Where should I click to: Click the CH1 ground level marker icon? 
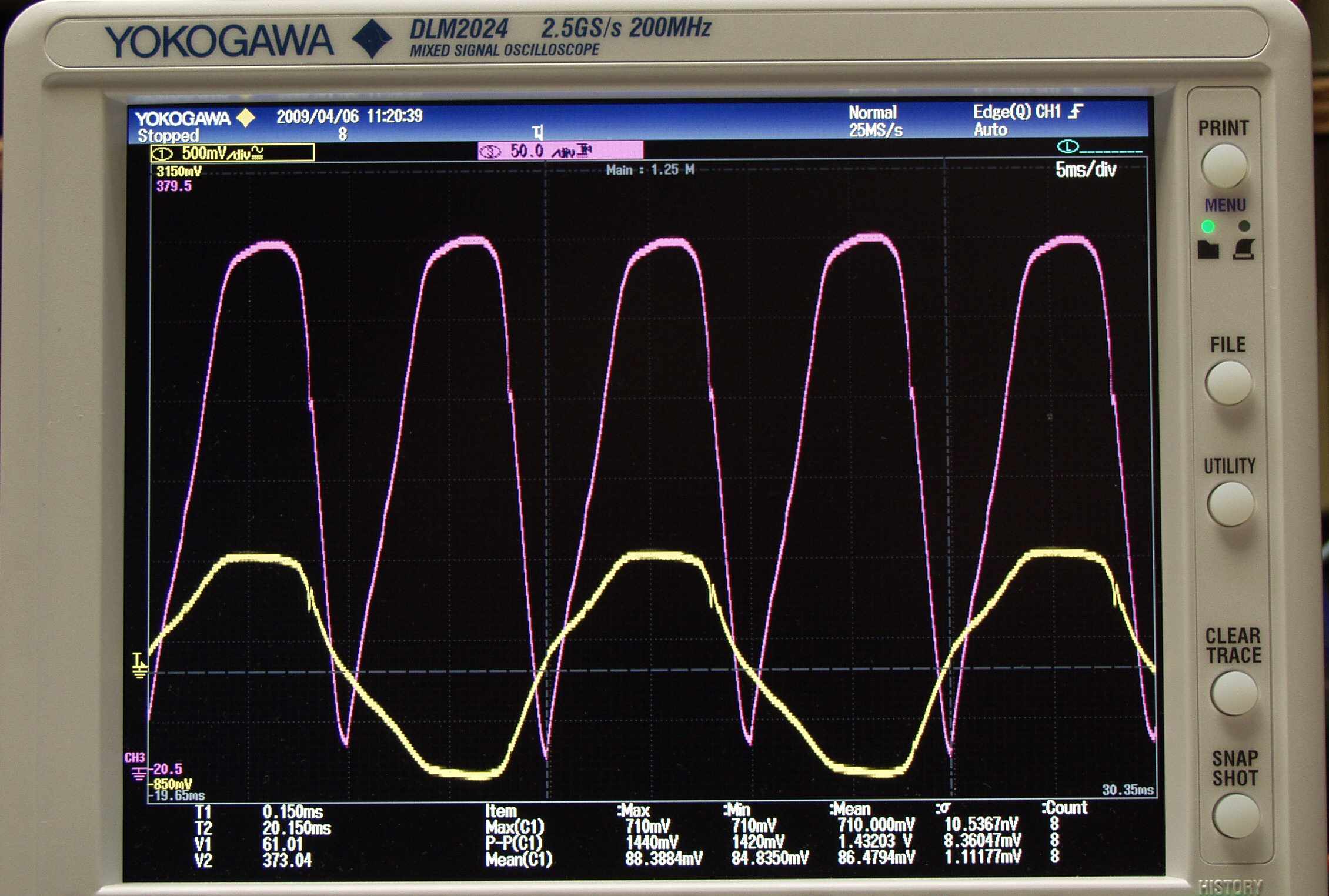[x=139, y=666]
